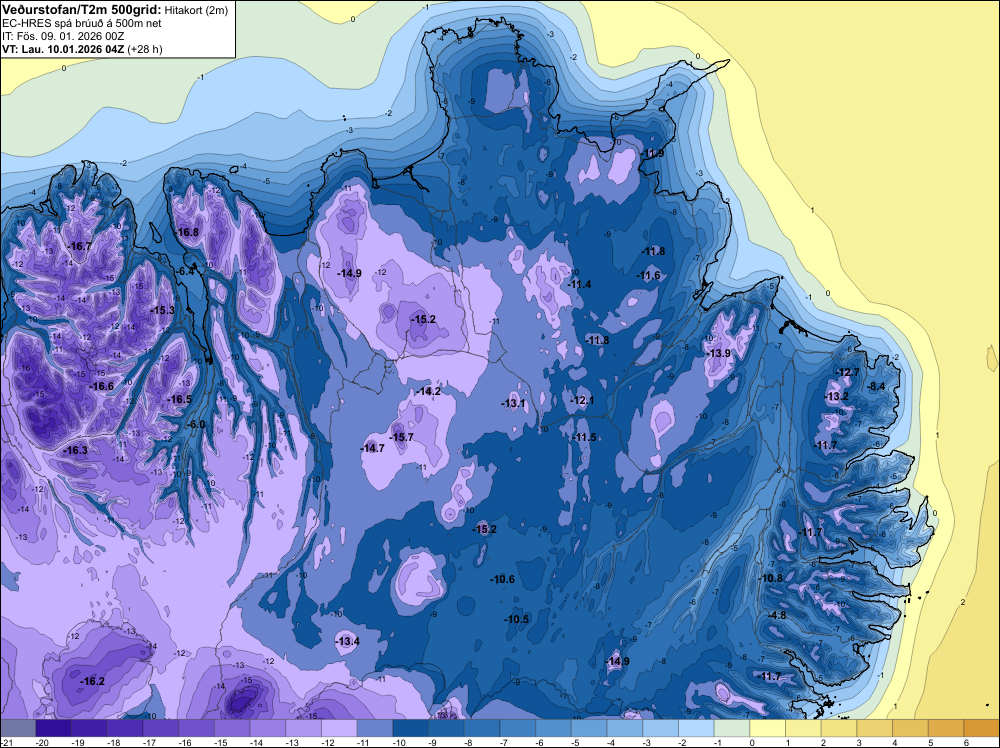Click the '-10.5' temperature label

click(517, 619)
